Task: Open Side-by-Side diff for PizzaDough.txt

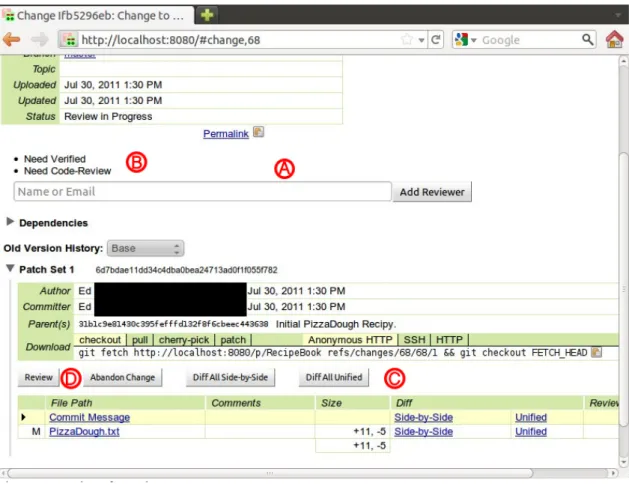Action: point(424,432)
